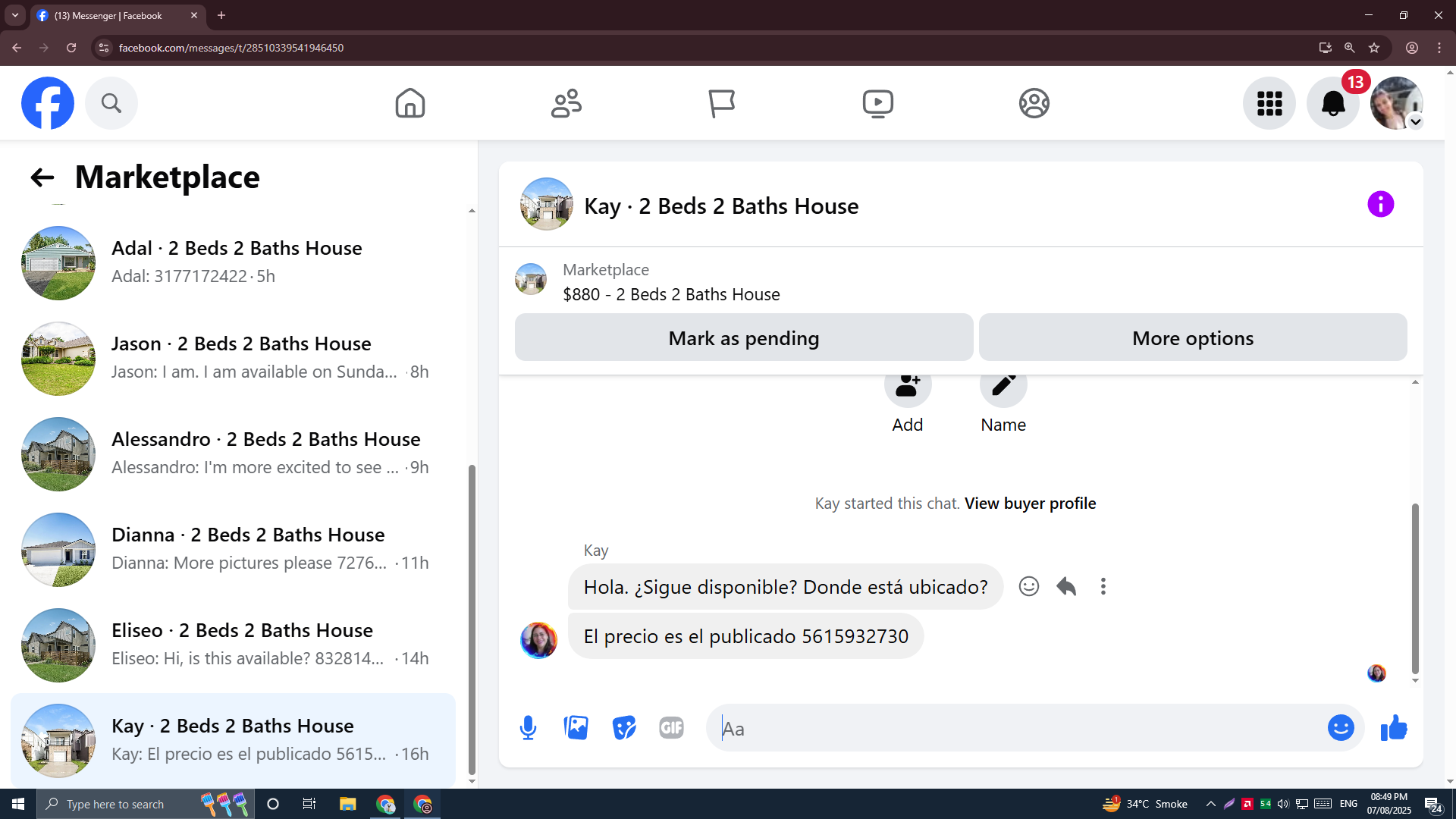Open Jason's 2 Beds 2 Baths House chat
1456x819 pixels.
coord(234,359)
